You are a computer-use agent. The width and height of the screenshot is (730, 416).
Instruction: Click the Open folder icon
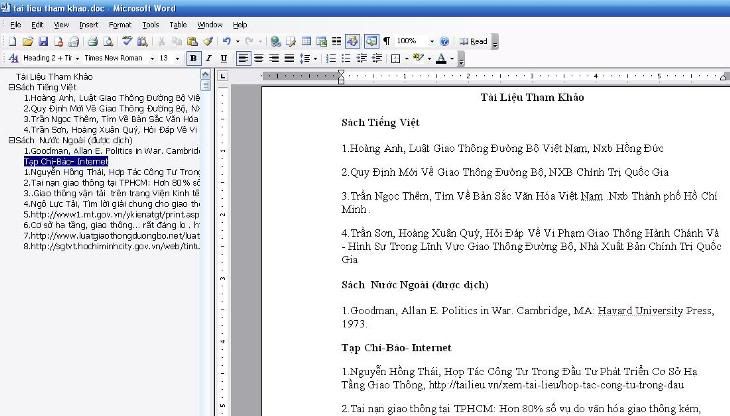pyautogui.click(x=28, y=41)
